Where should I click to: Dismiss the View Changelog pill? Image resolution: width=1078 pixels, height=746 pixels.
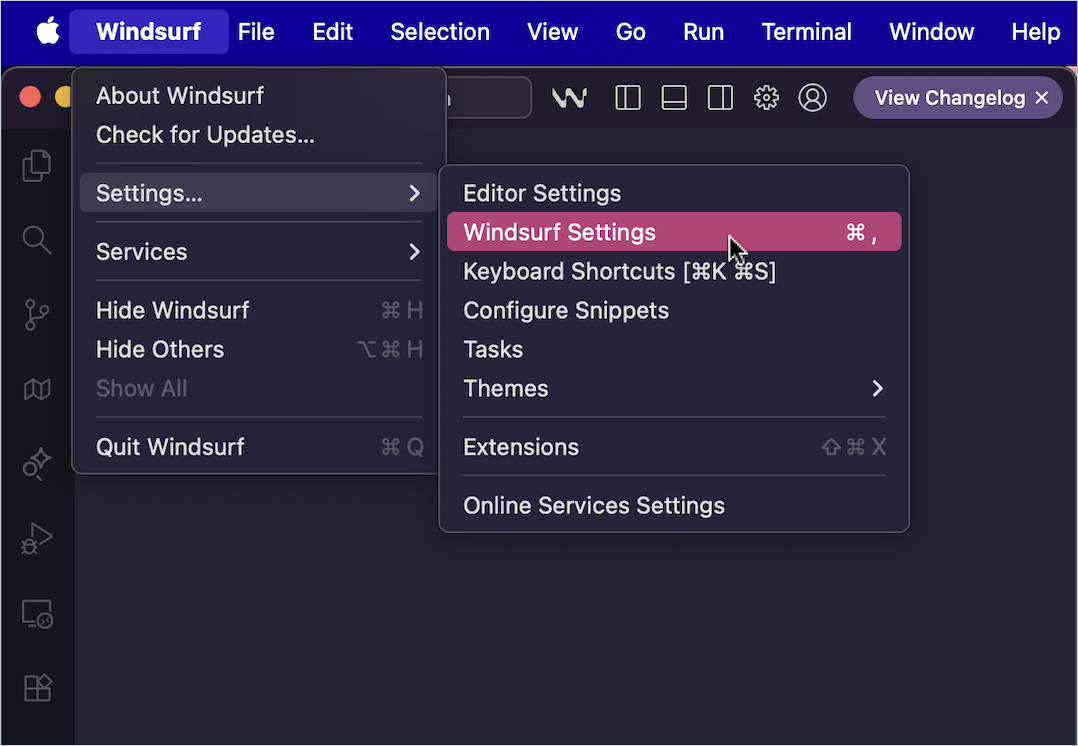(1042, 98)
